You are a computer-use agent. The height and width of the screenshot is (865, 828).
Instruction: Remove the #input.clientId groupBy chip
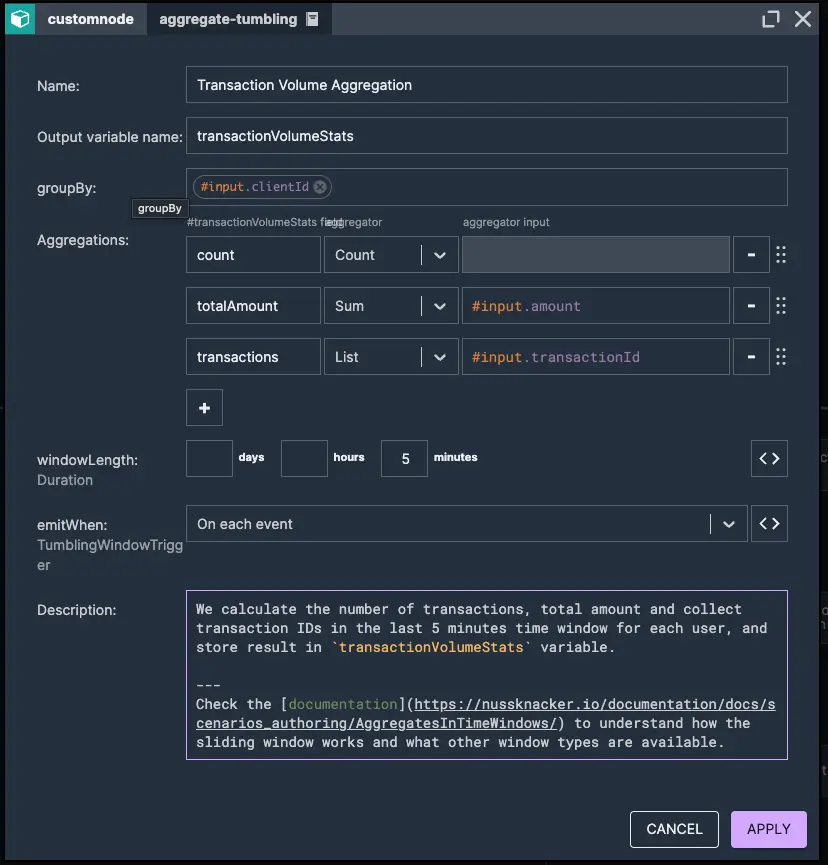[320, 187]
